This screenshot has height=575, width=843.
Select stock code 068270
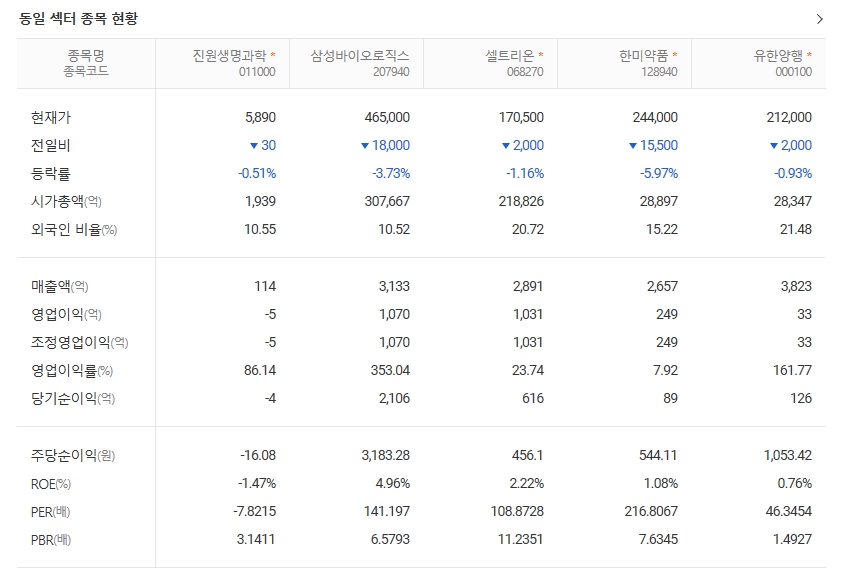(x=525, y=72)
